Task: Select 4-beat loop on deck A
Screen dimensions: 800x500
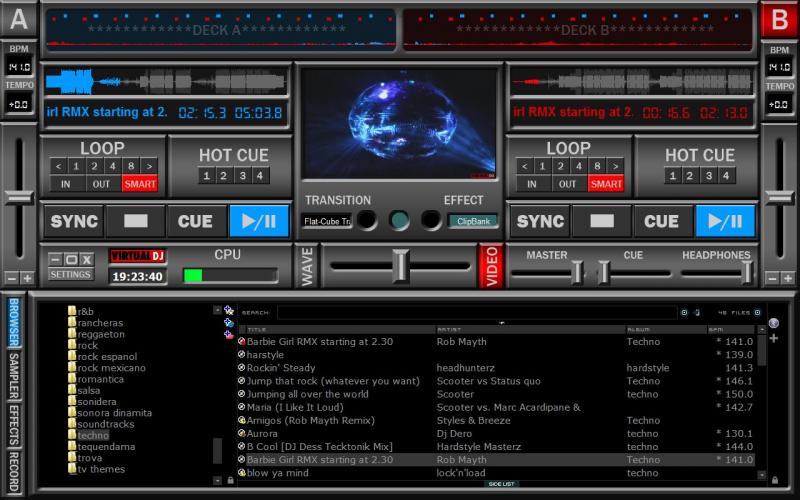Action: [113, 166]
